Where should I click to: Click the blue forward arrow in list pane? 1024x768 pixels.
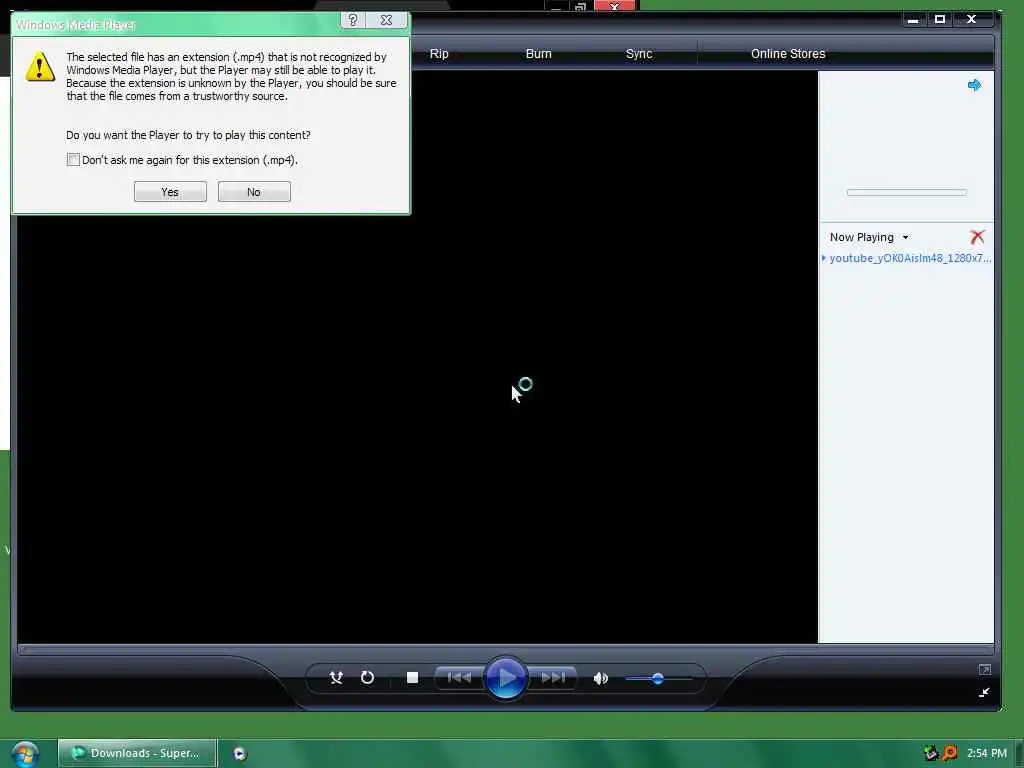tap(974, 85)
